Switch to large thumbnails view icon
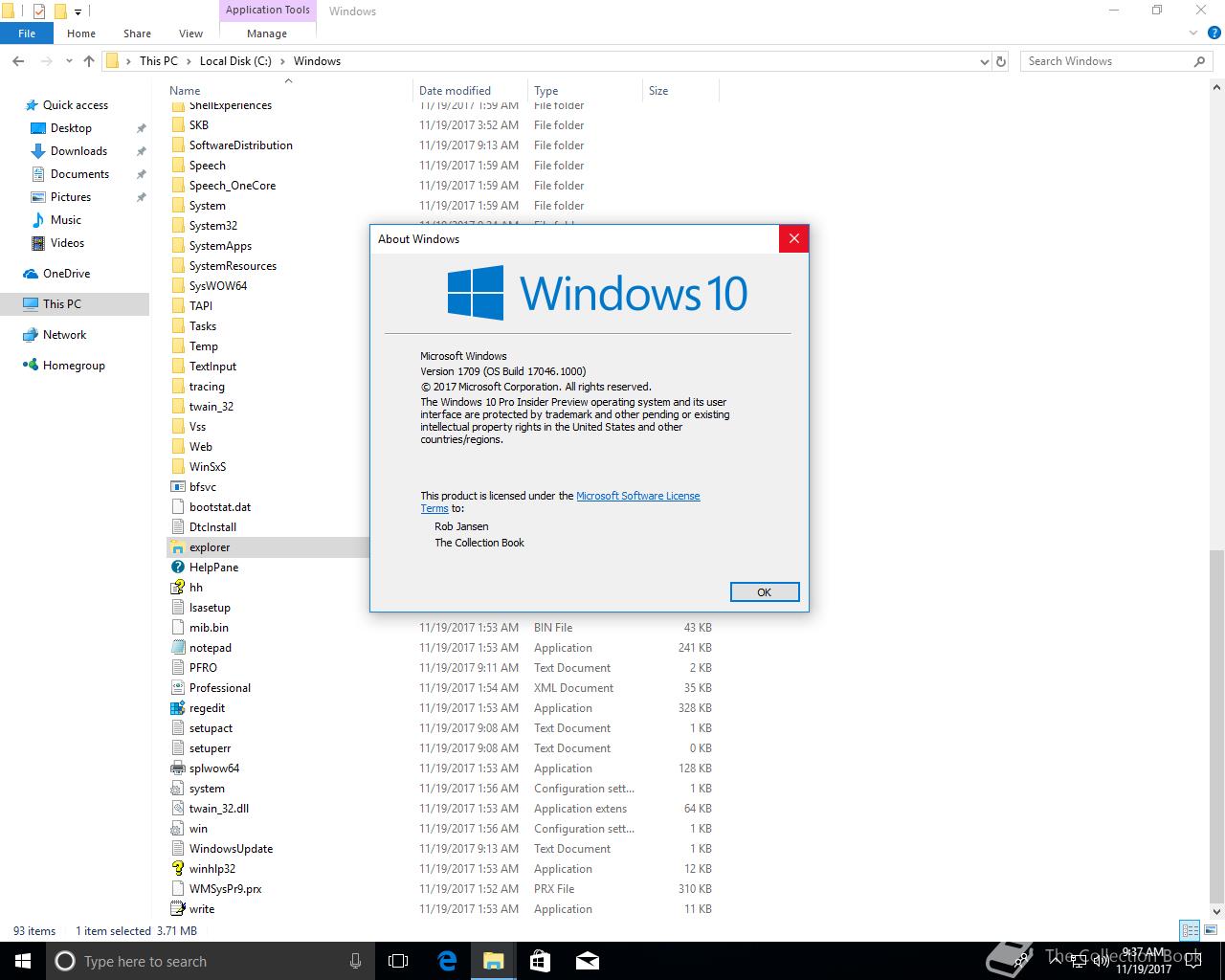Viewport: 1225px width, 980px height. [1209, 930]
